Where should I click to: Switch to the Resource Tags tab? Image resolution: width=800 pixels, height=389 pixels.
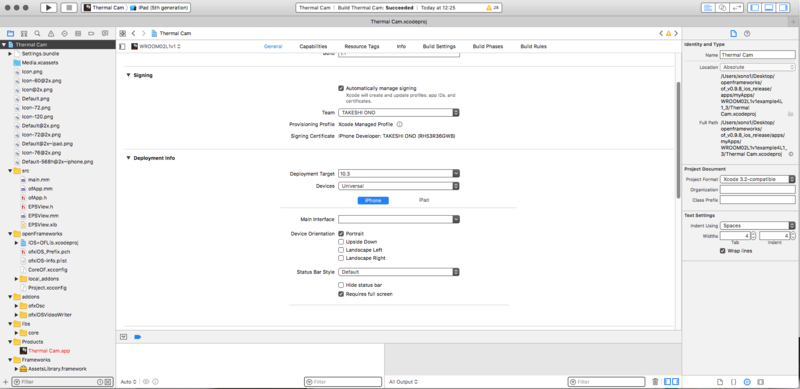pyautogui.click(x=362, y=46)
